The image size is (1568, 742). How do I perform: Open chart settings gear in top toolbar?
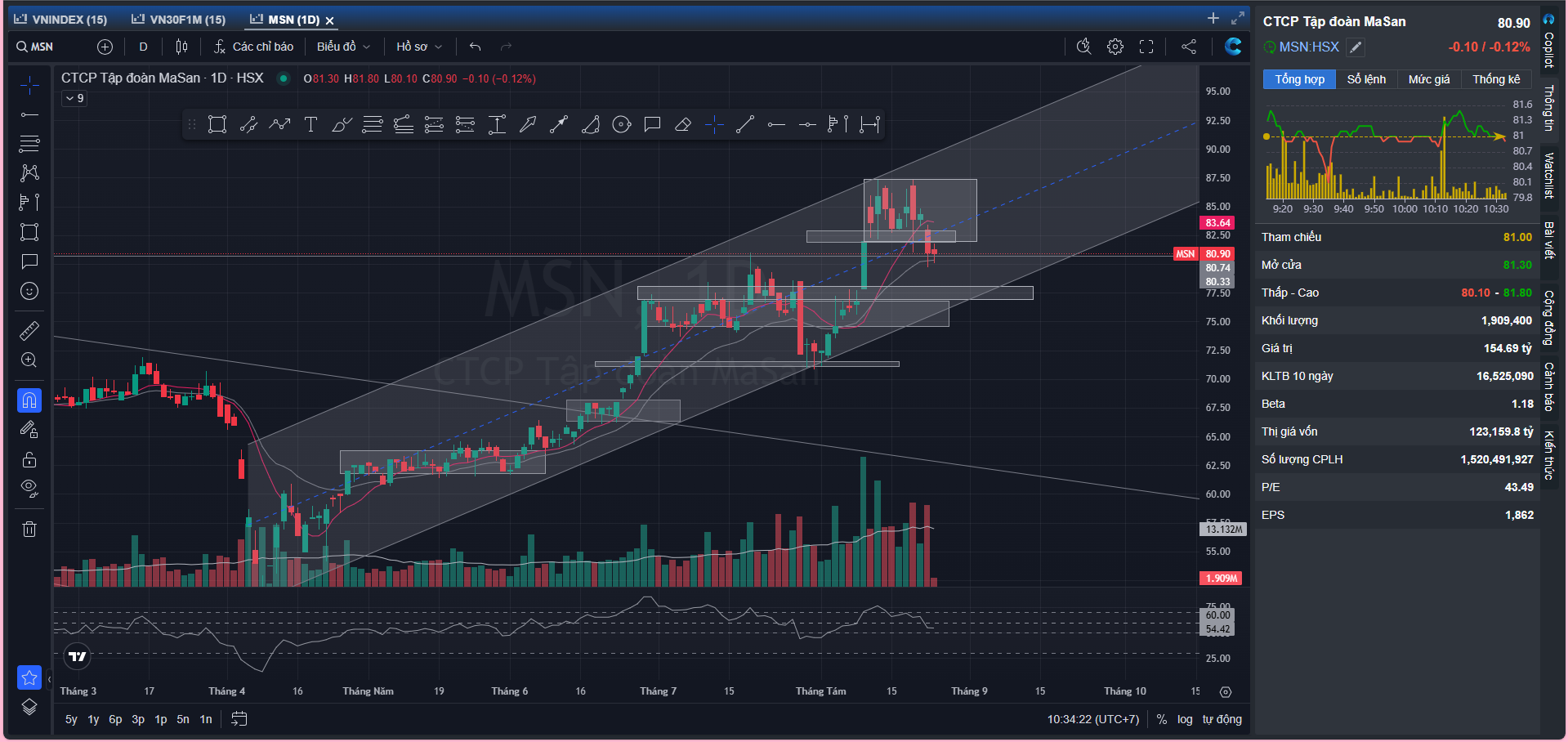click(1115, 47)
